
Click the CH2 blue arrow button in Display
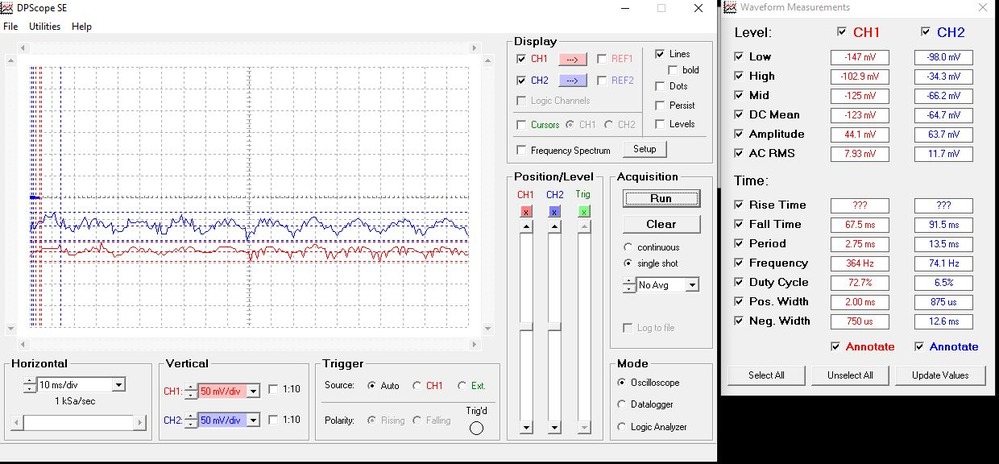[572, 81]
